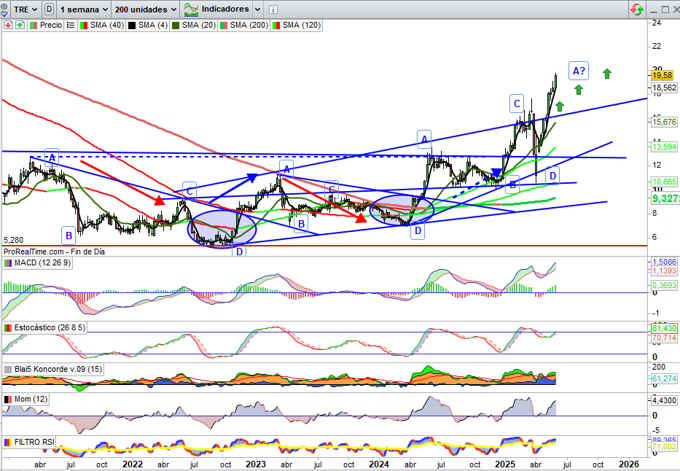Click the 2022 label on time axis
Image resolution: width=680 pixels, height=471 pixels.
132,464
